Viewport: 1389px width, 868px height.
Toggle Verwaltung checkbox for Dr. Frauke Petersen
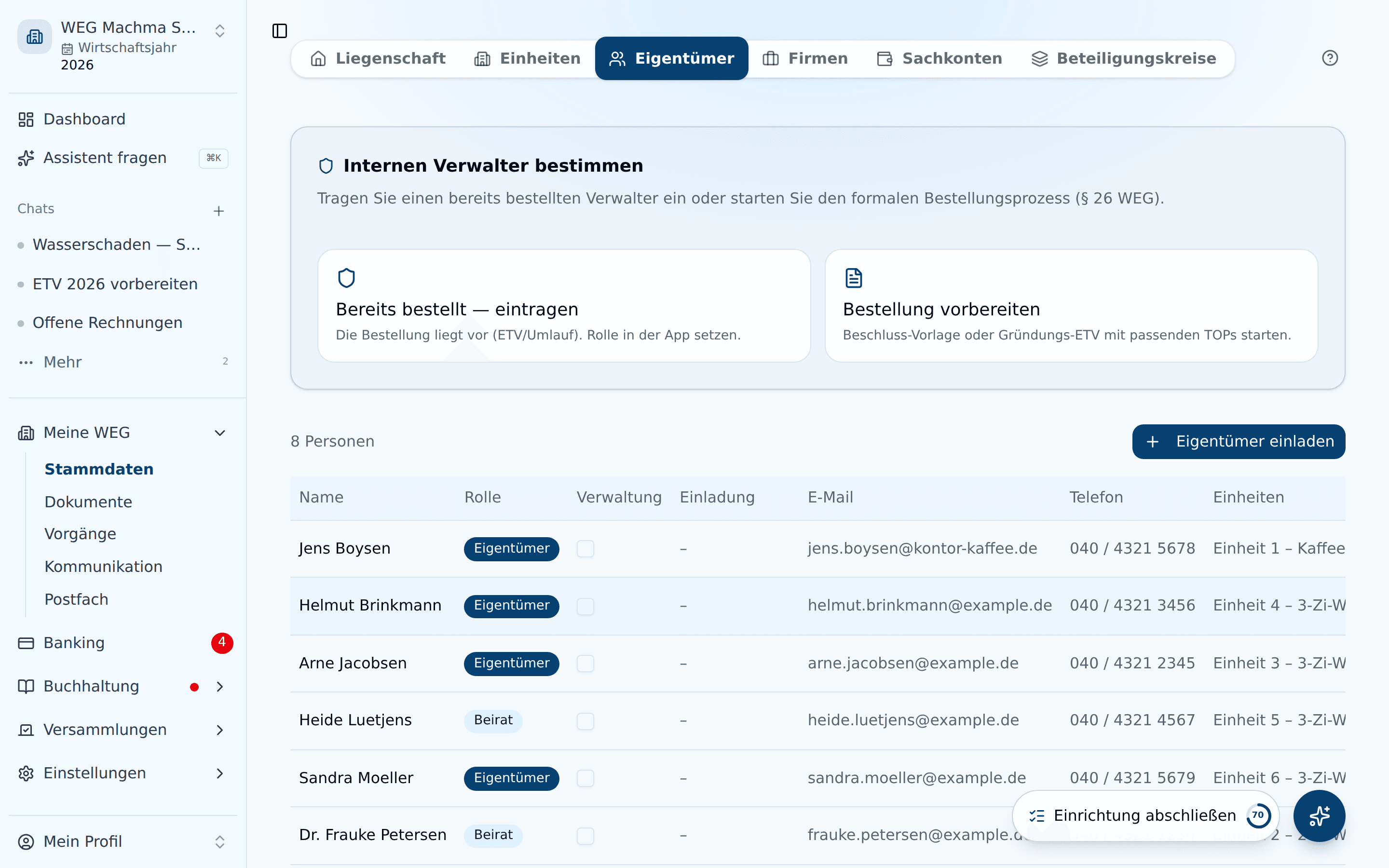point(585,836)
